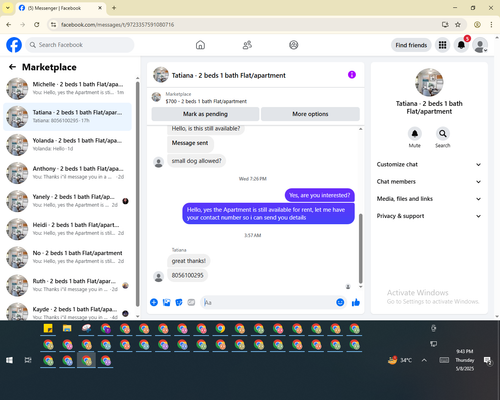Open the account avatar dropdown
The height and width of the screenshot is (400, 500).
tap(480, 45)
